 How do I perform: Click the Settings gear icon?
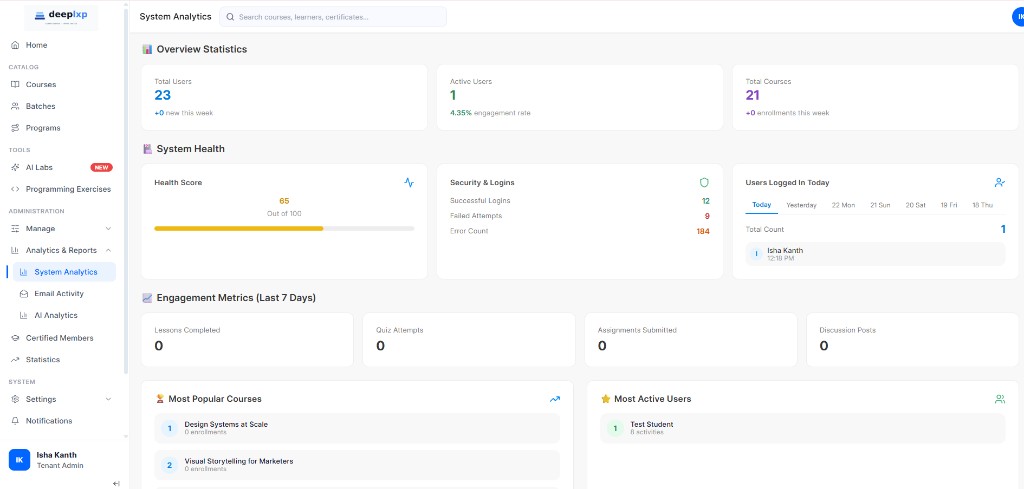tap(15, 399)
